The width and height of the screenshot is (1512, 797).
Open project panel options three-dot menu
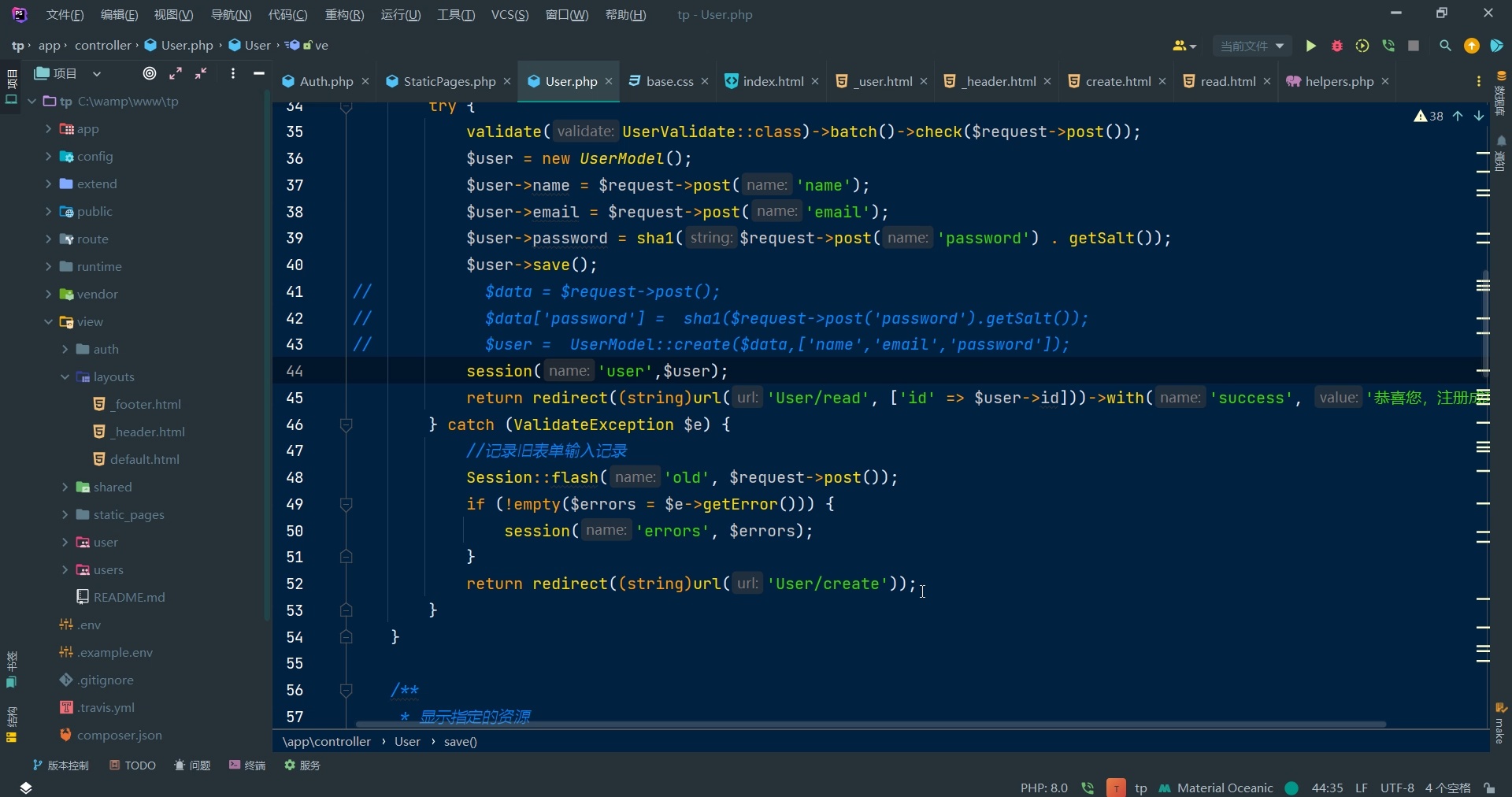[232, 73]
